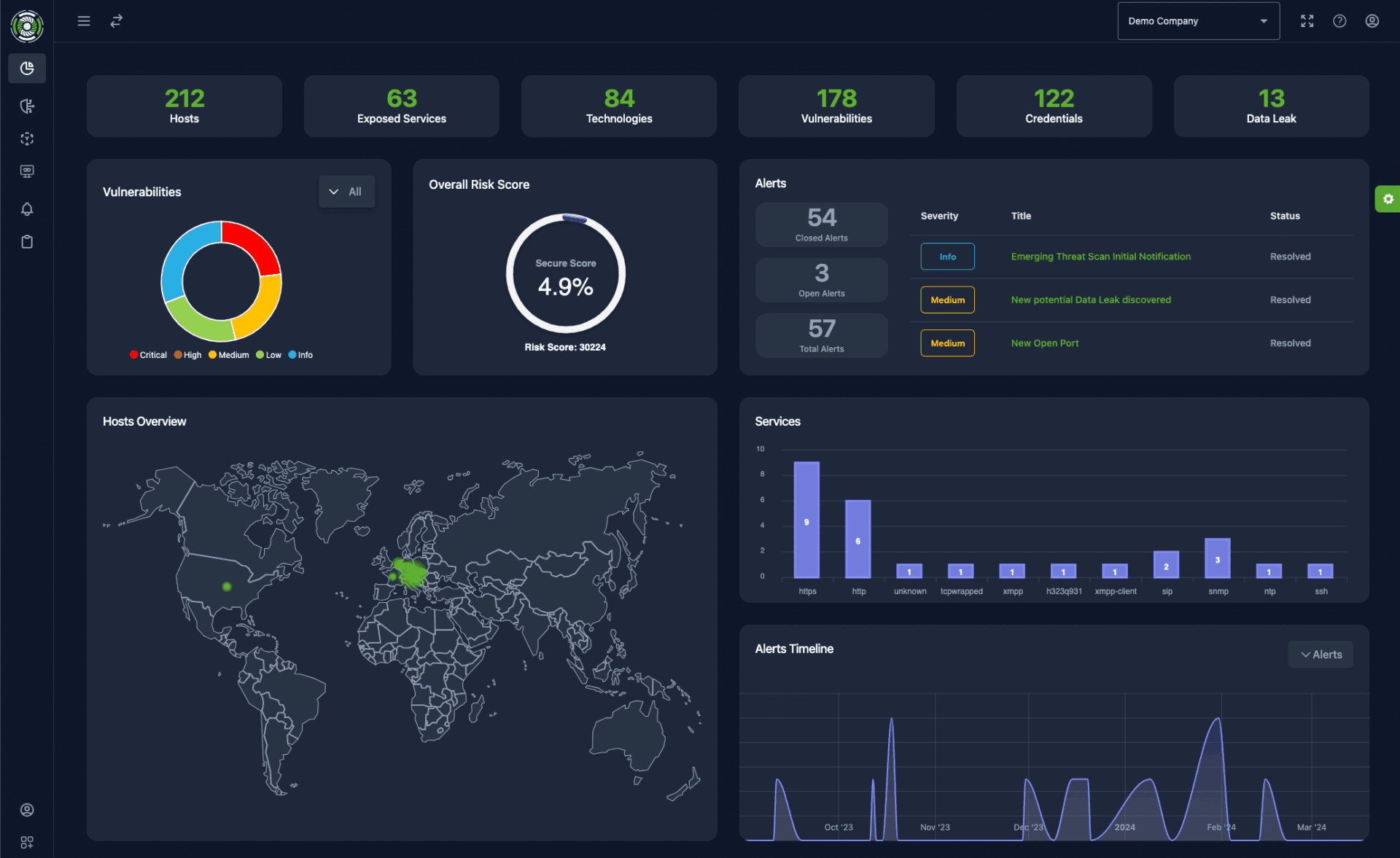Open the hamburger menu icon
This screenshot has width=1400, height=858.
click(x=84, y=21)
